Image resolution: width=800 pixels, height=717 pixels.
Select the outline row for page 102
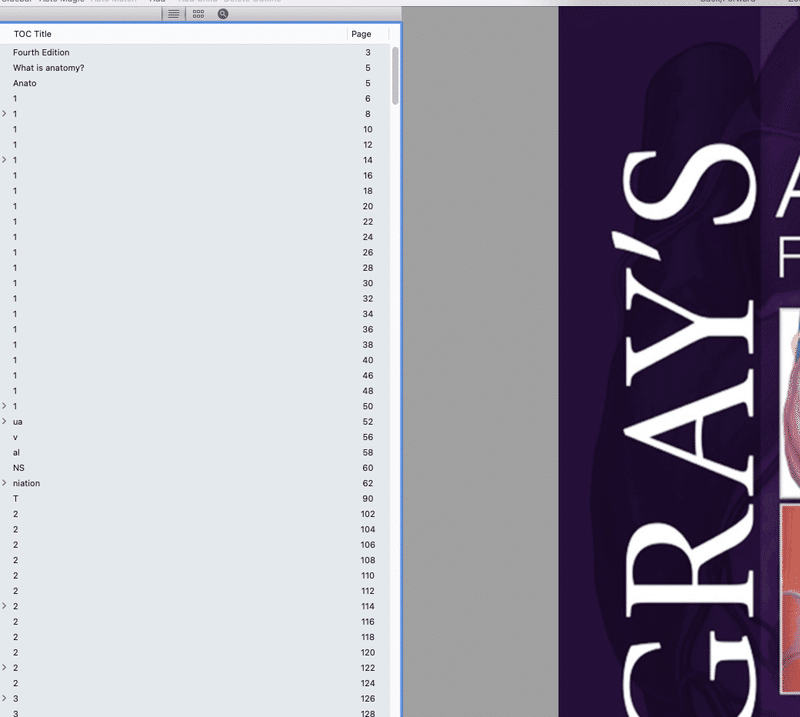coord(195,514)
